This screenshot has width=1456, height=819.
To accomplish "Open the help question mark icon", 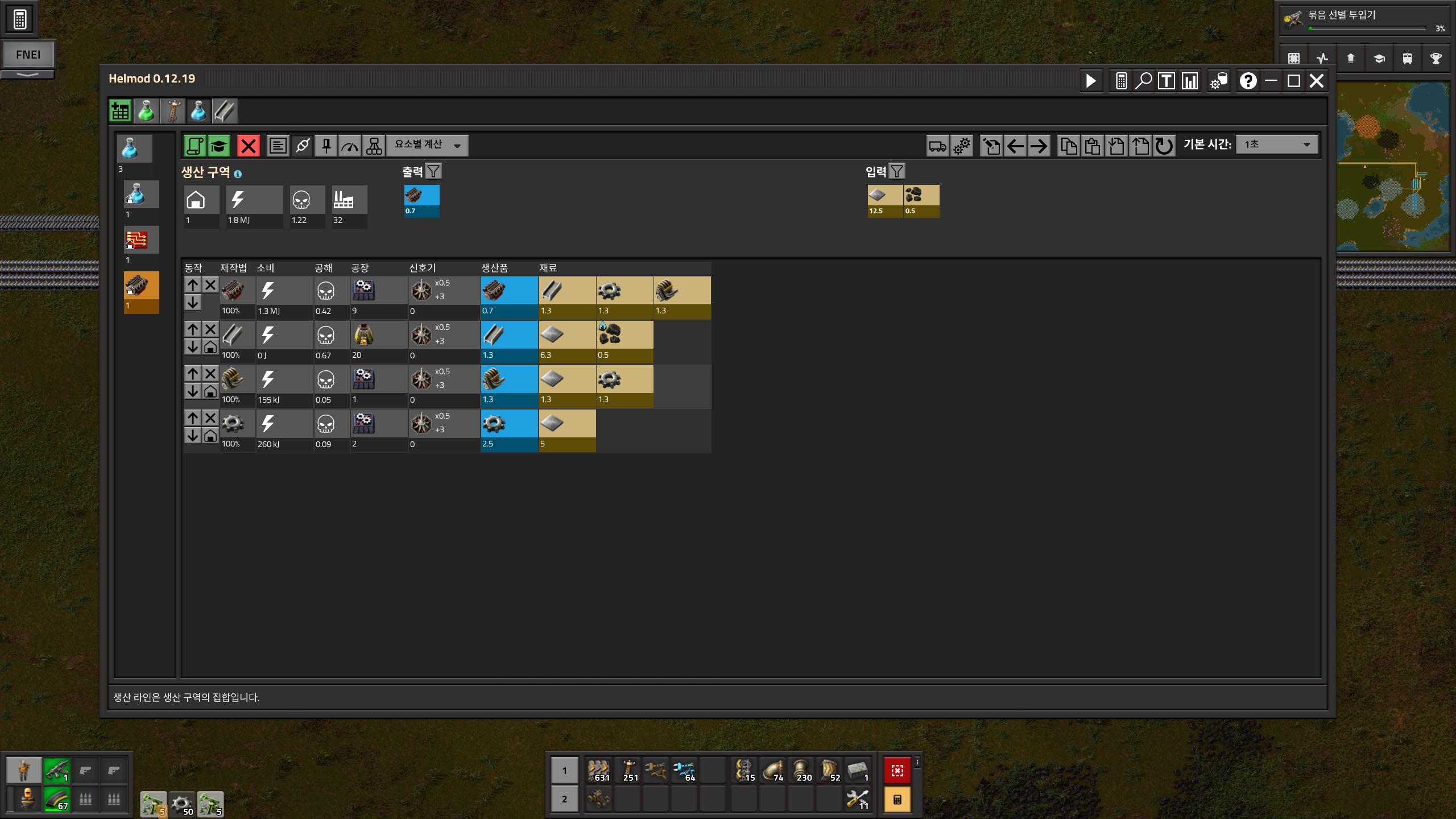I will (x=1248, y=81).
